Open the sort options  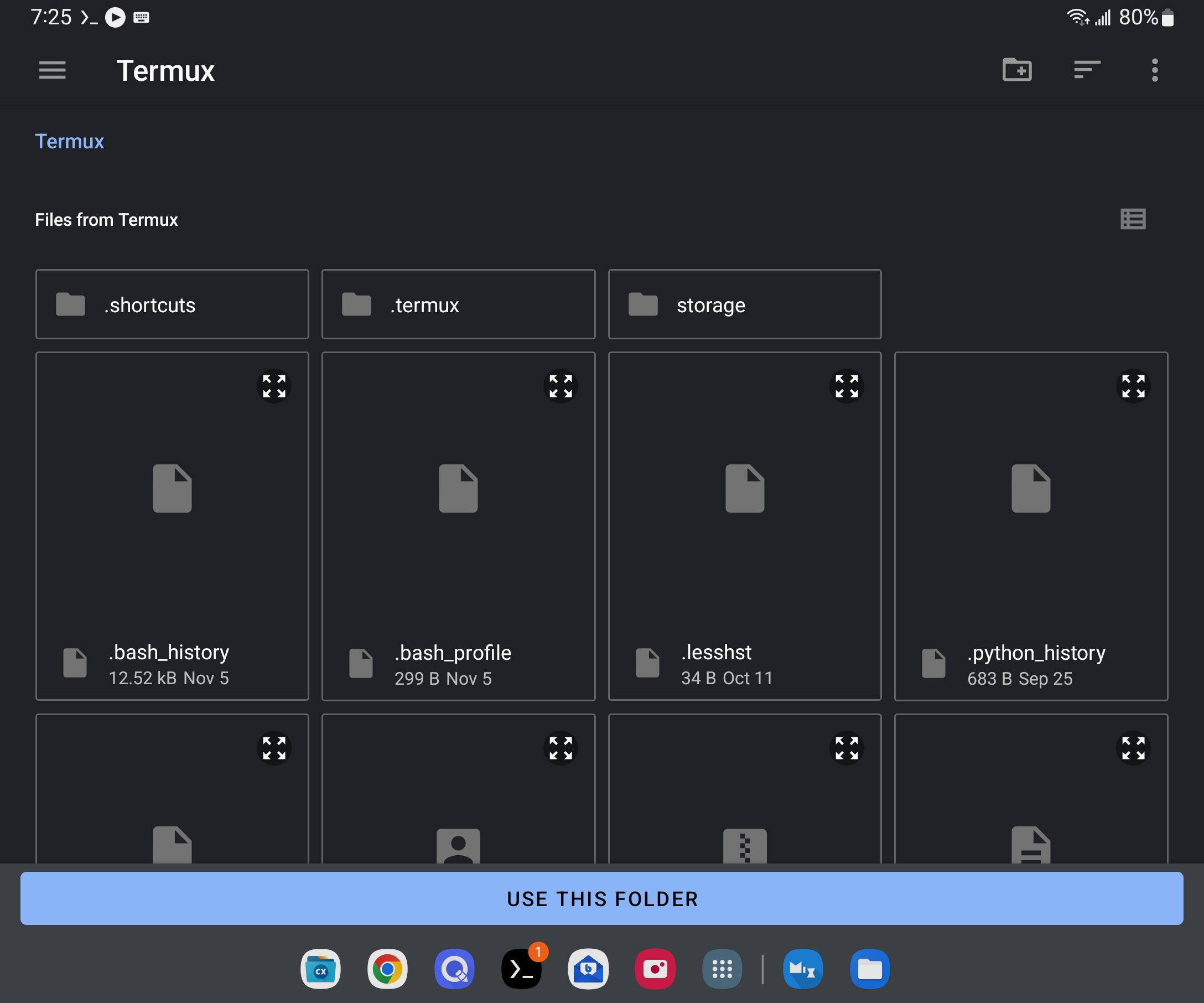pyautogui.click(x=1087, y=70)
